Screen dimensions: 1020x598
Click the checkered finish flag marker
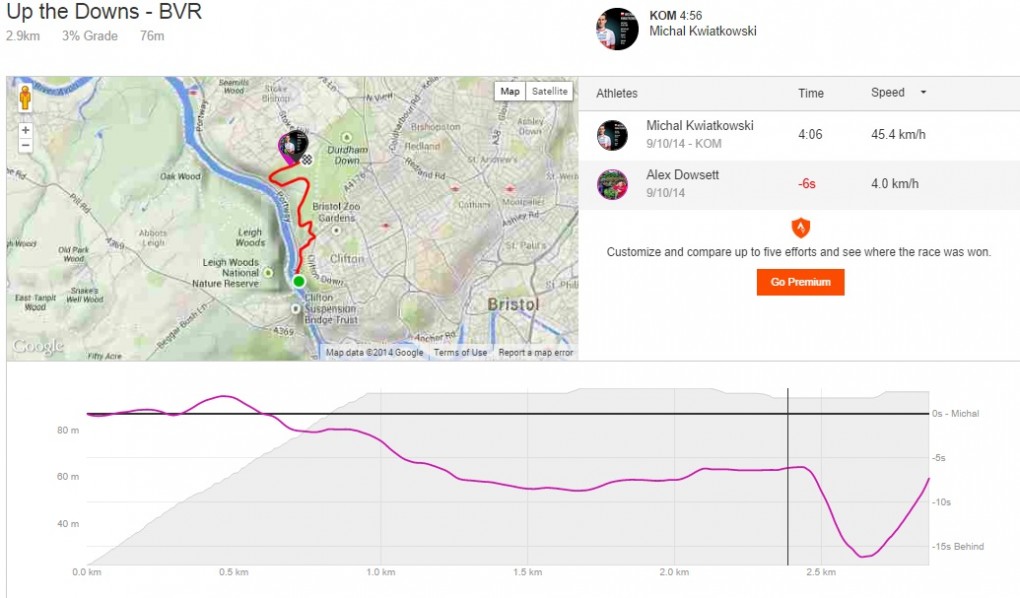pos(307,159)
